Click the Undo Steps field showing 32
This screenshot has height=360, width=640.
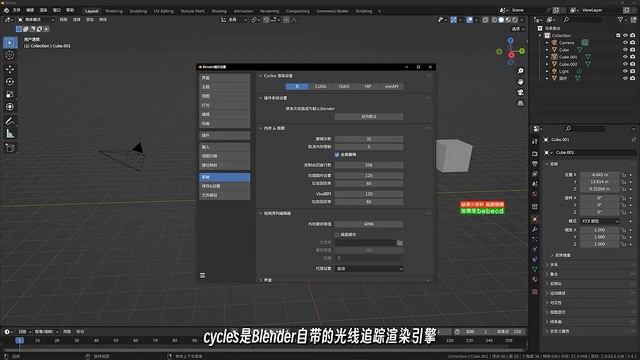click(x=369, y=139)
